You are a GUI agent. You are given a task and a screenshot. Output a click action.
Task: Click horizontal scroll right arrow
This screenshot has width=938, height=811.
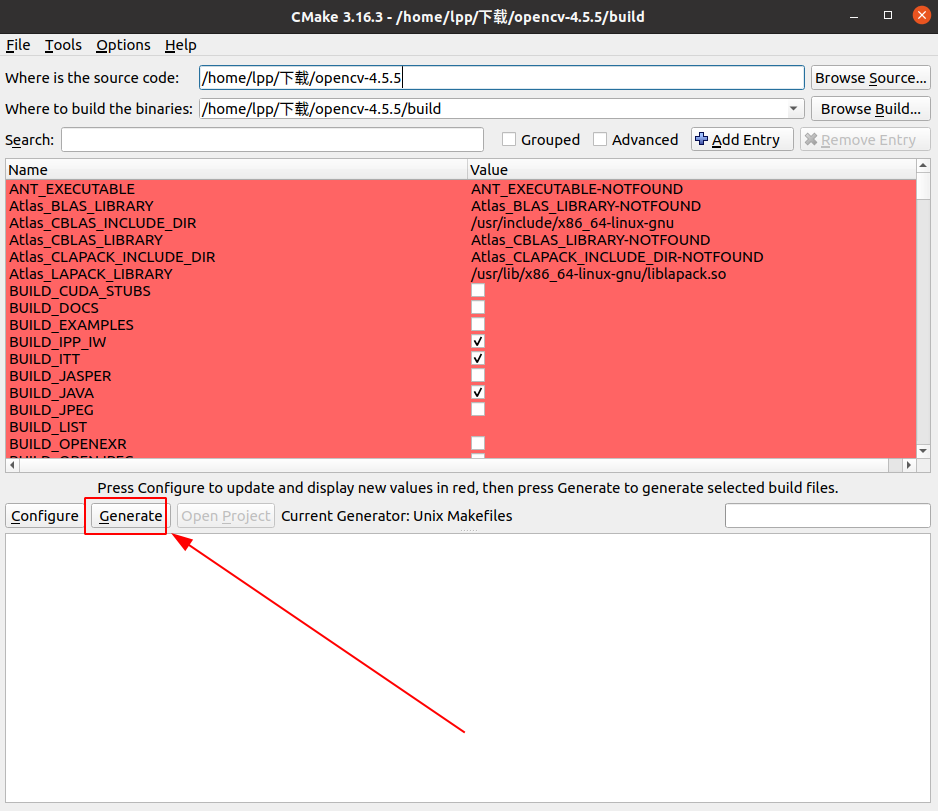(909, 465)
